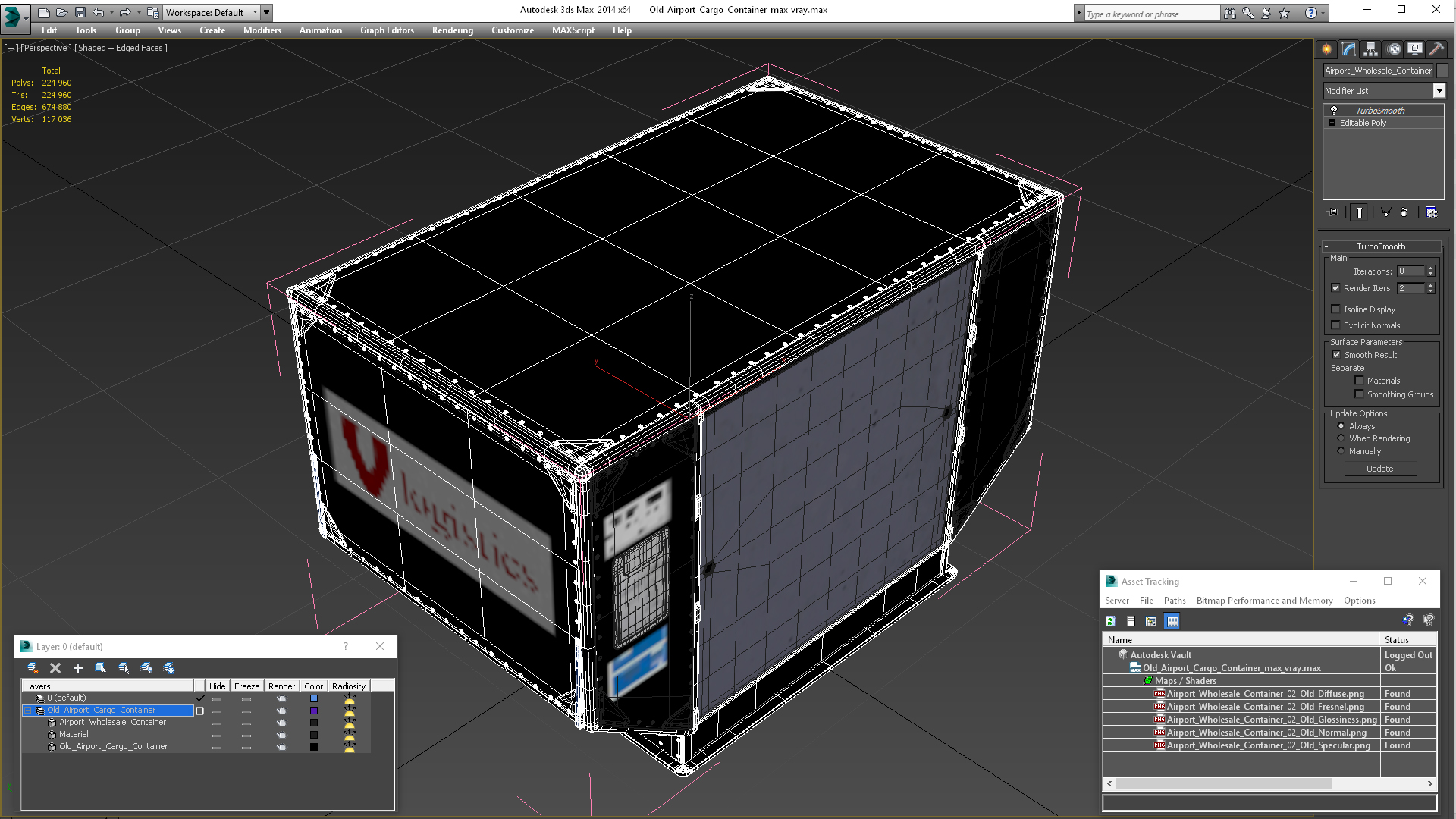This screenshot has height=819, width=1456.
Task: Switch Asset Tracking to tree view icon
Action: [1151, 621]
